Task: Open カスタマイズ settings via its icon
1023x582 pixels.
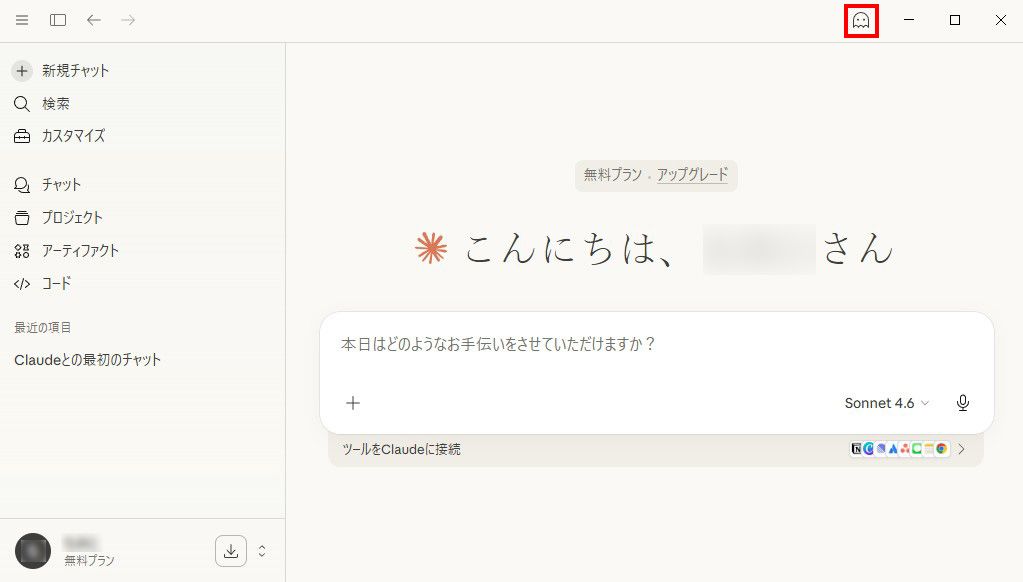Action: 21,136
